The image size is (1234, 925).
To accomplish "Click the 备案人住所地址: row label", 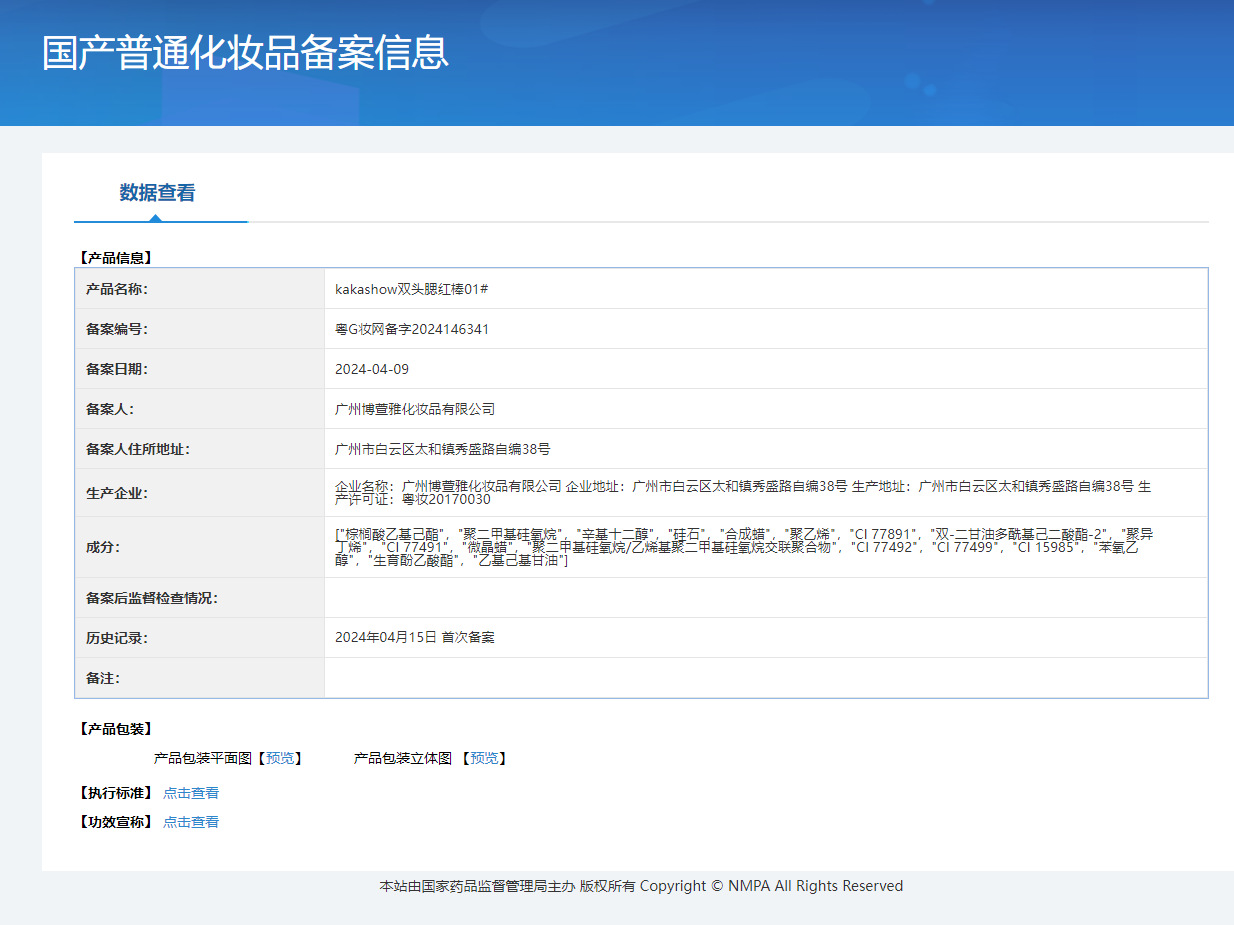I will coord(138,449).
